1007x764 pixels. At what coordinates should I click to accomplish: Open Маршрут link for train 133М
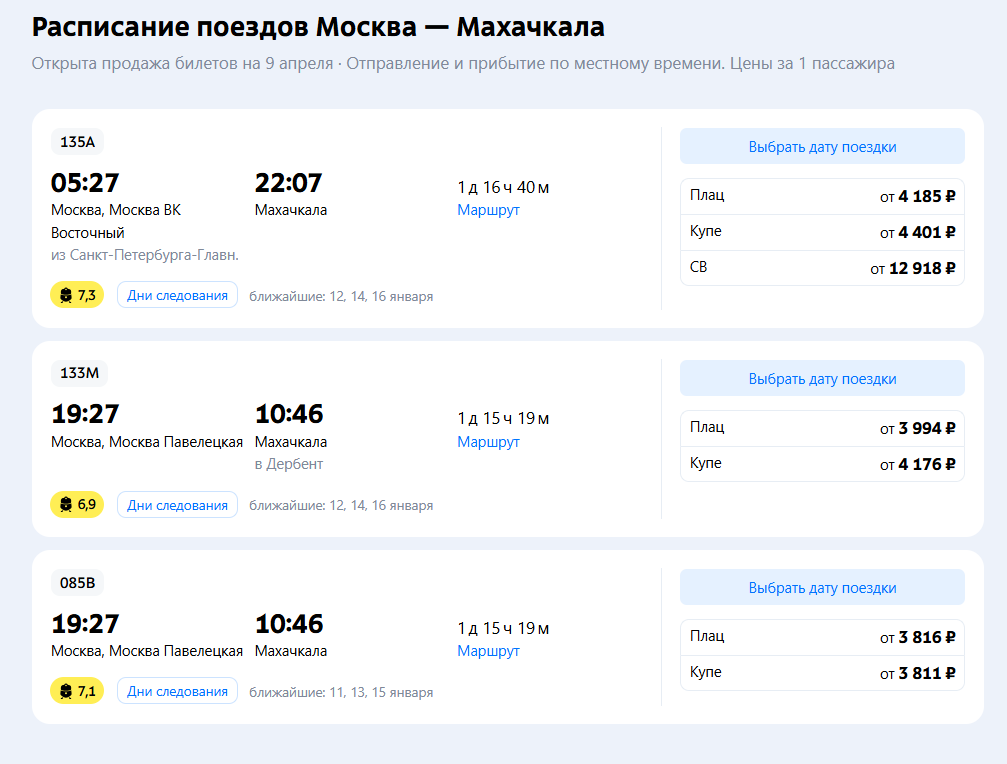488,442
